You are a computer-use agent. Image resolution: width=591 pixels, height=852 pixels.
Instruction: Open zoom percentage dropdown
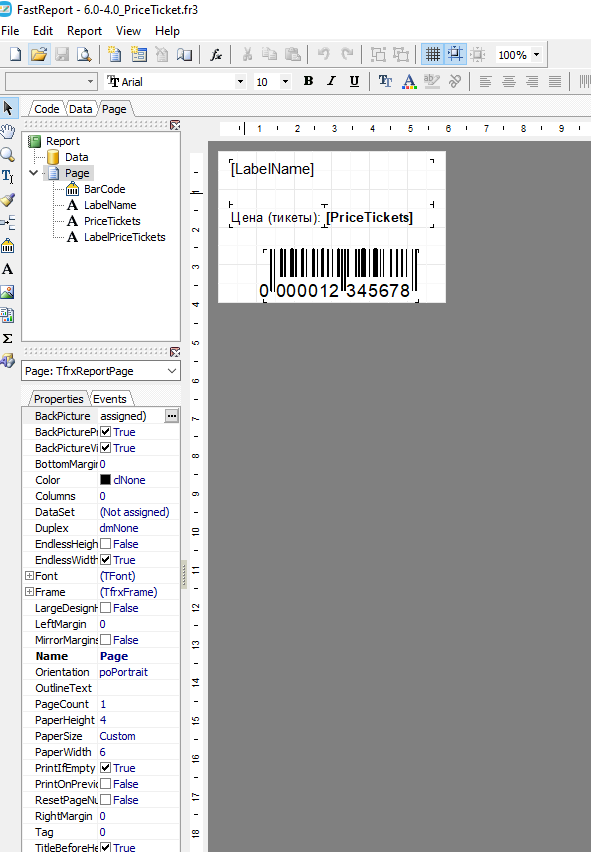coord(536,54)
